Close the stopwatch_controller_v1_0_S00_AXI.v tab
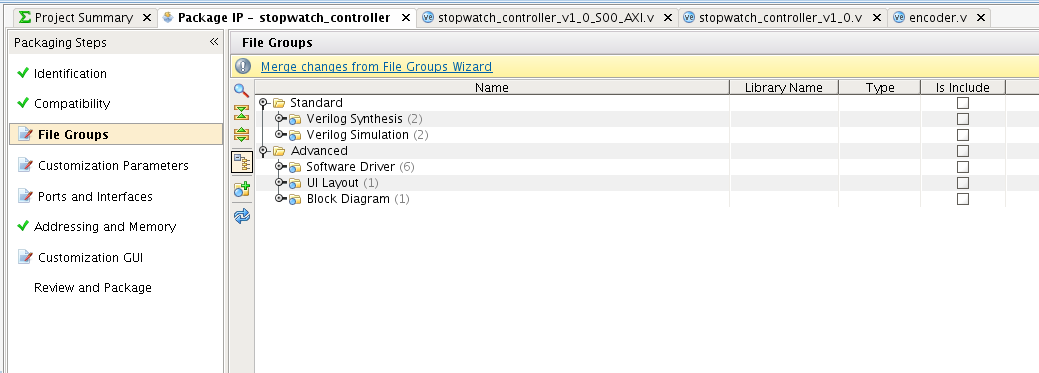1039x373 pixels. (667, 18)
